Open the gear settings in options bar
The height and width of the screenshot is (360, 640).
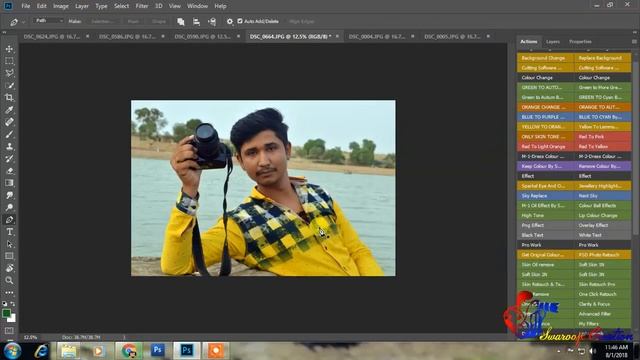(230, 22)
